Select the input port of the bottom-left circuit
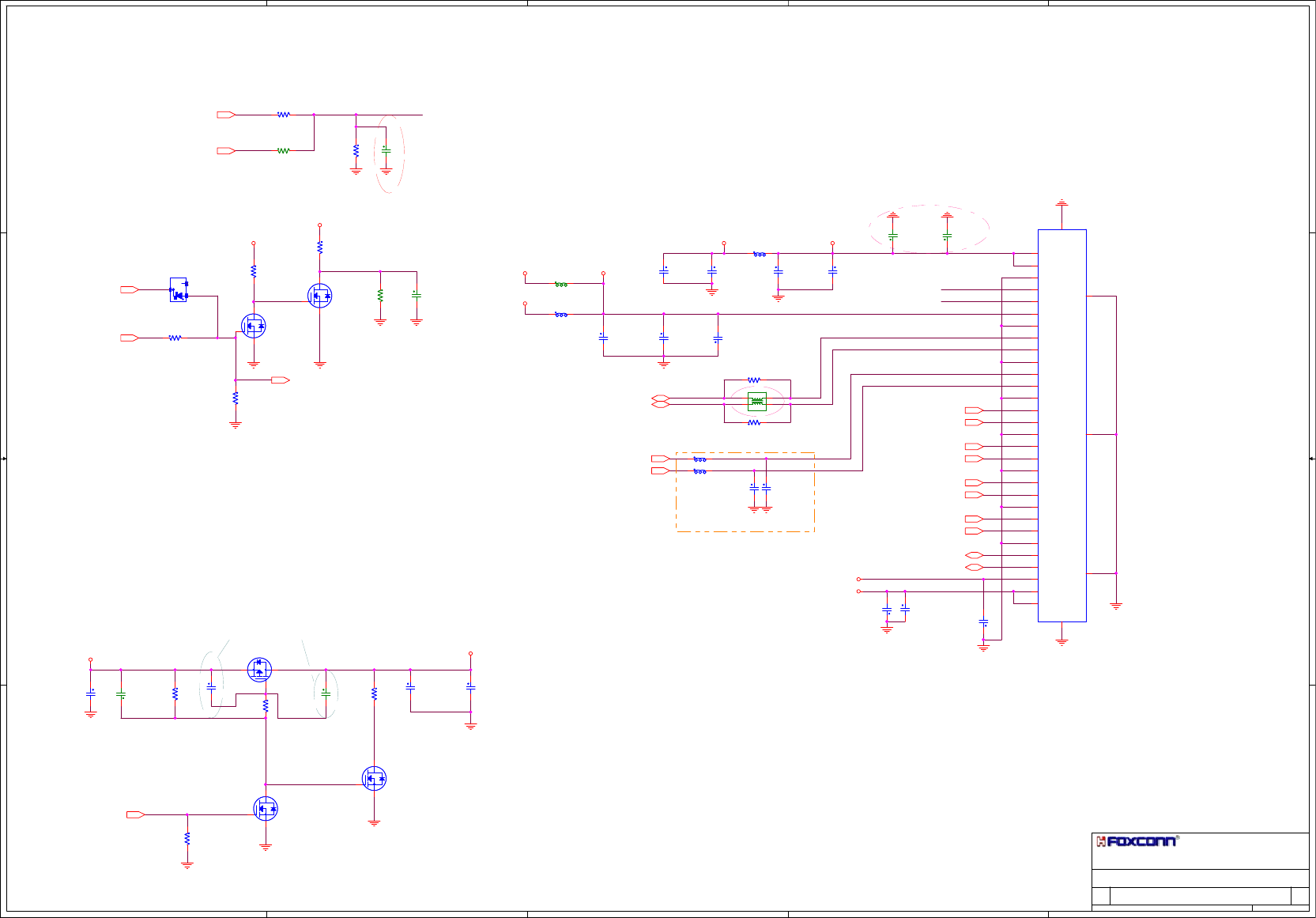This screenshot has height=918, width=1316. click(x=136, y=814)
